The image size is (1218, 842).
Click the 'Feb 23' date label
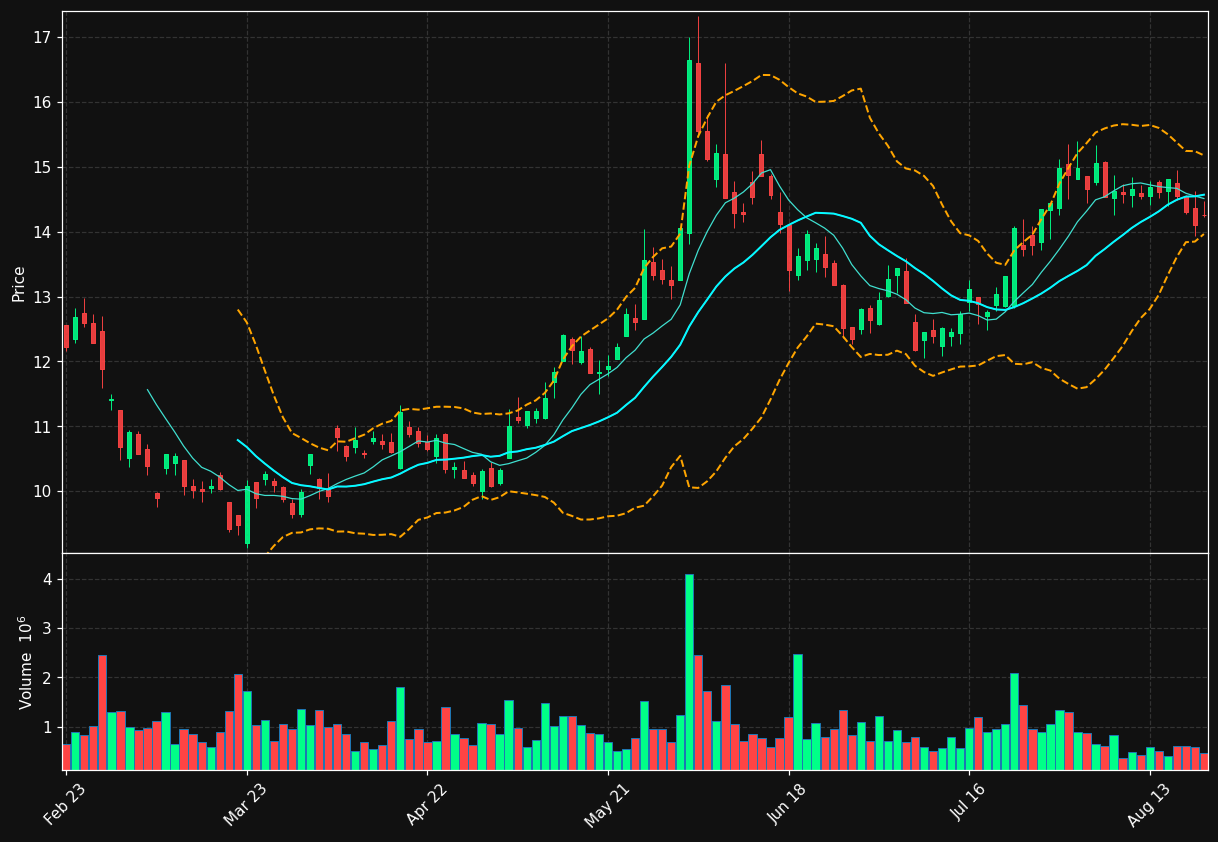(65, 802)
